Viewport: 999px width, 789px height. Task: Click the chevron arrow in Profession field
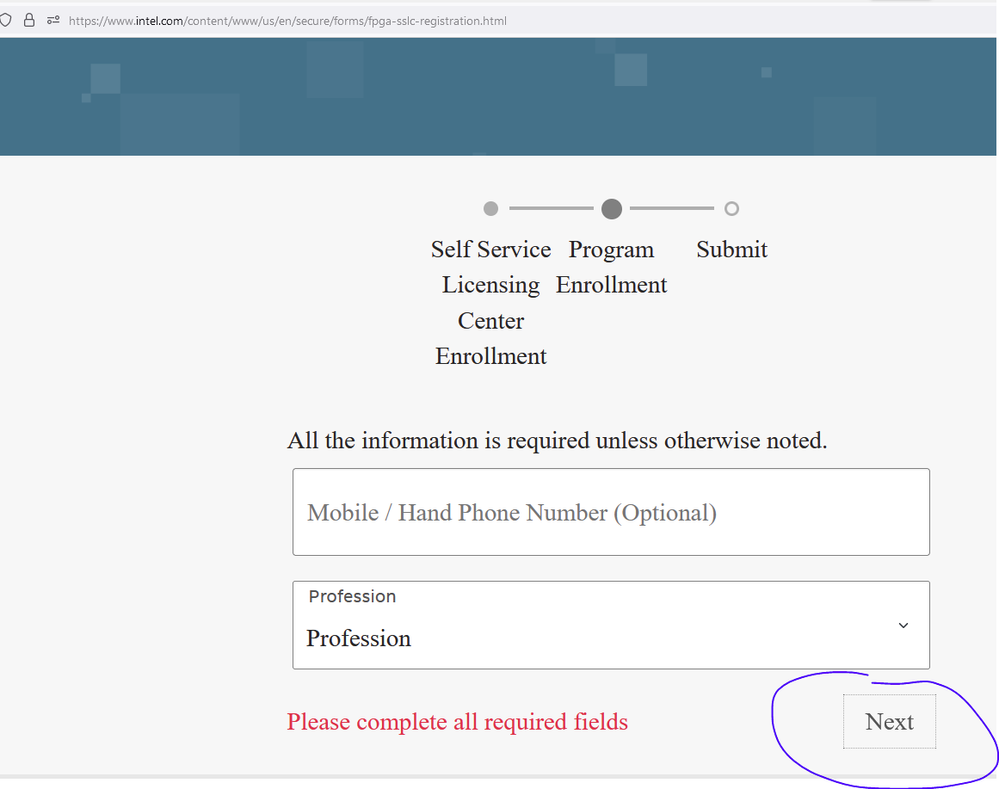pyautogui.click(x=903, y=626)
